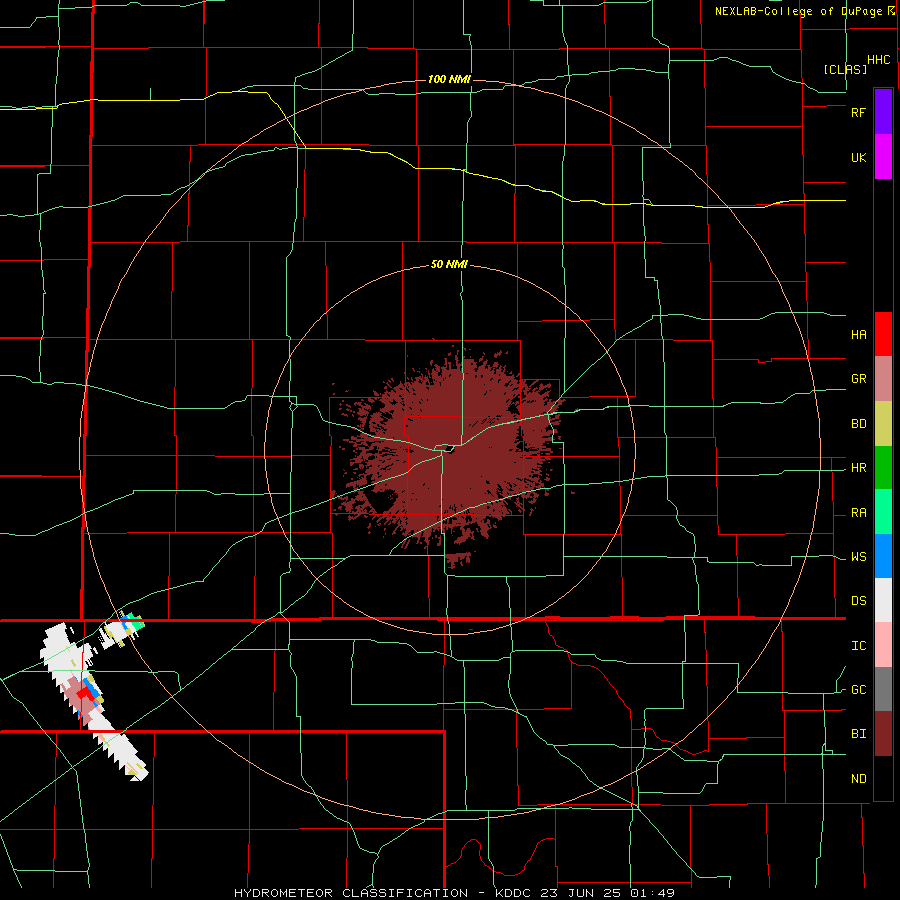Click the WS legend label
This screenshot has width=900, height=900.
tap(859, 557)
